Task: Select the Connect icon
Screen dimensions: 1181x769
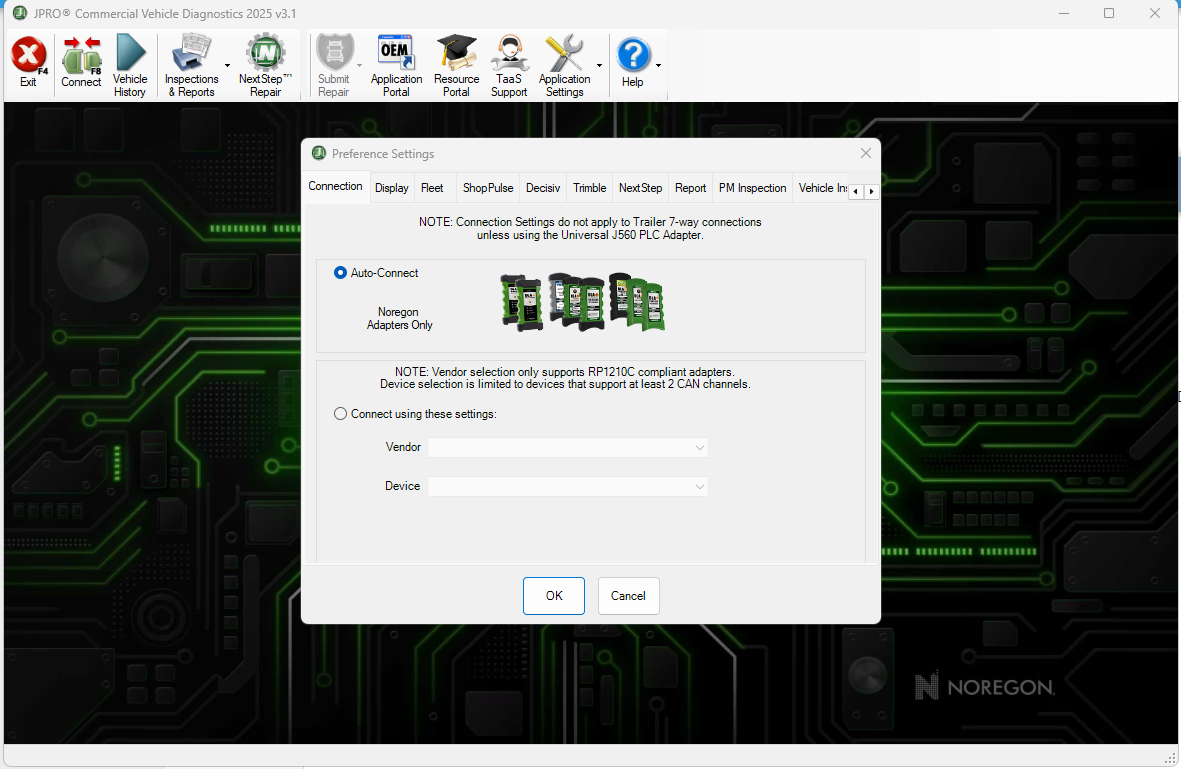Action: coord(80,63)
